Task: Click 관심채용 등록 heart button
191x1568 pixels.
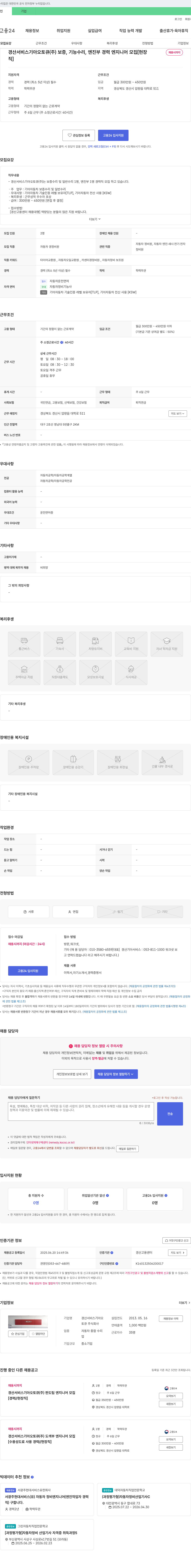Action: [78, 135]
